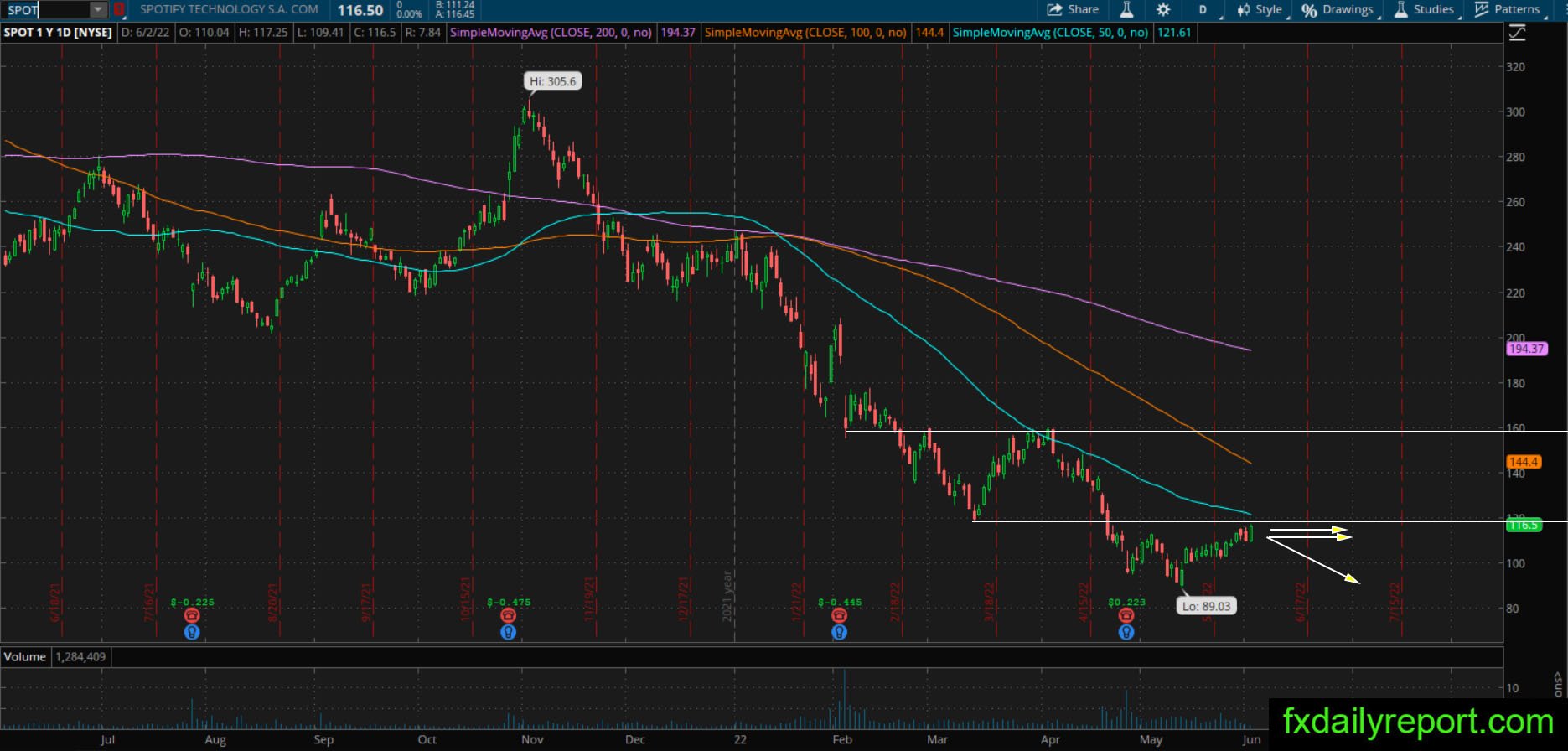Click the blue lightbulb icon below $-0.445

[839, 633]
